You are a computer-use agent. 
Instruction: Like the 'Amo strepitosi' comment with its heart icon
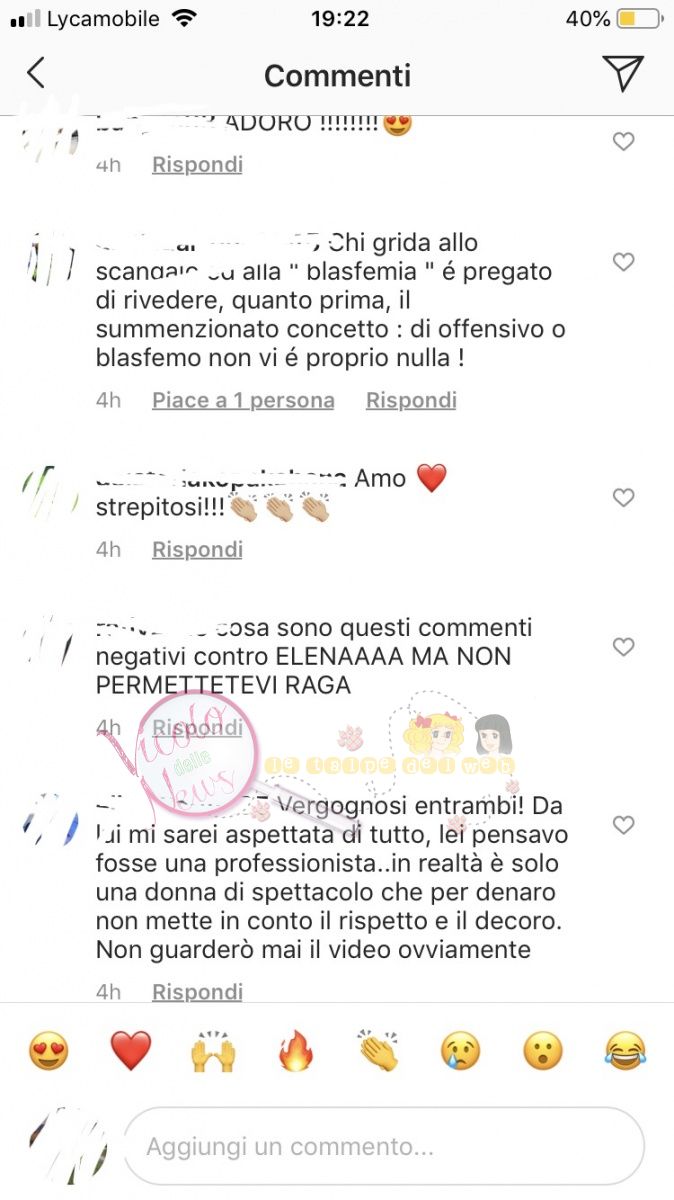(623, 497)
